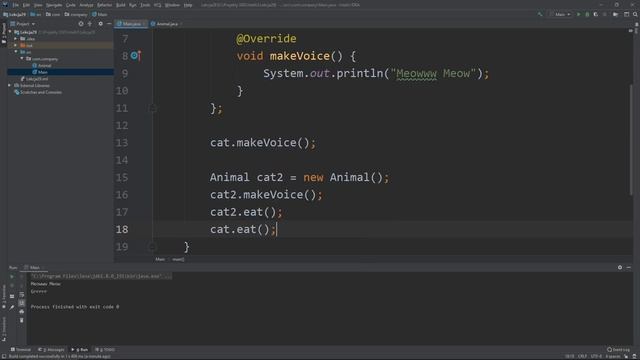Click the editor vertical scrollbar
640x360 pixels.
pos(631,139)
